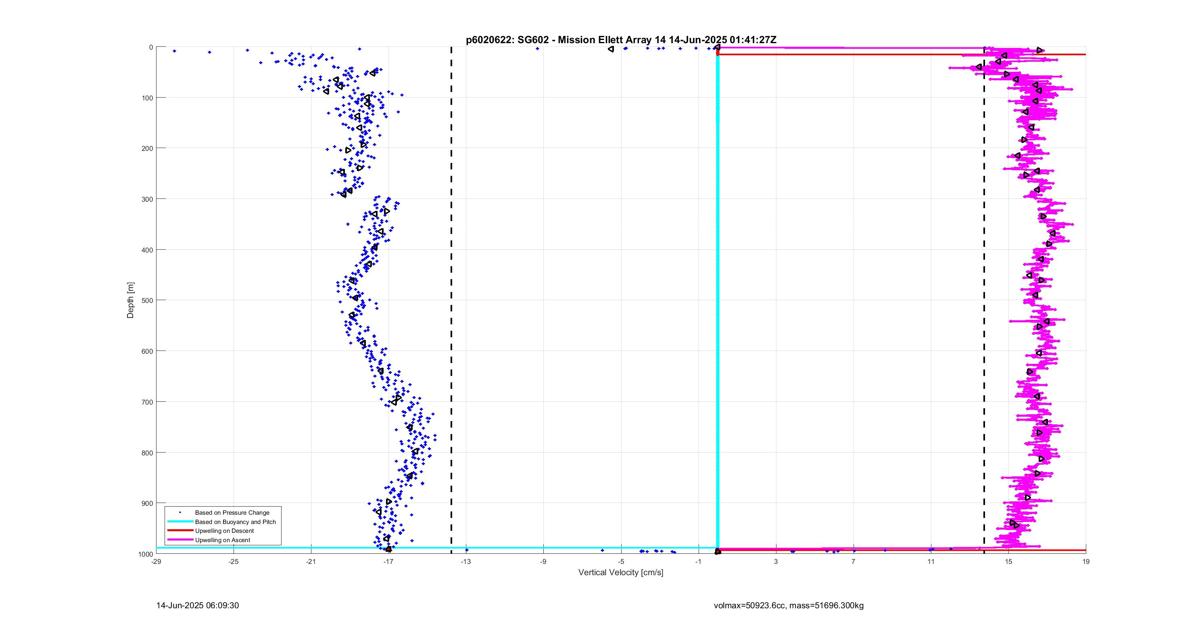Select the velocity axis tick label '-21'
This screenshot has height=622, width=1200.
pos(311,562)
